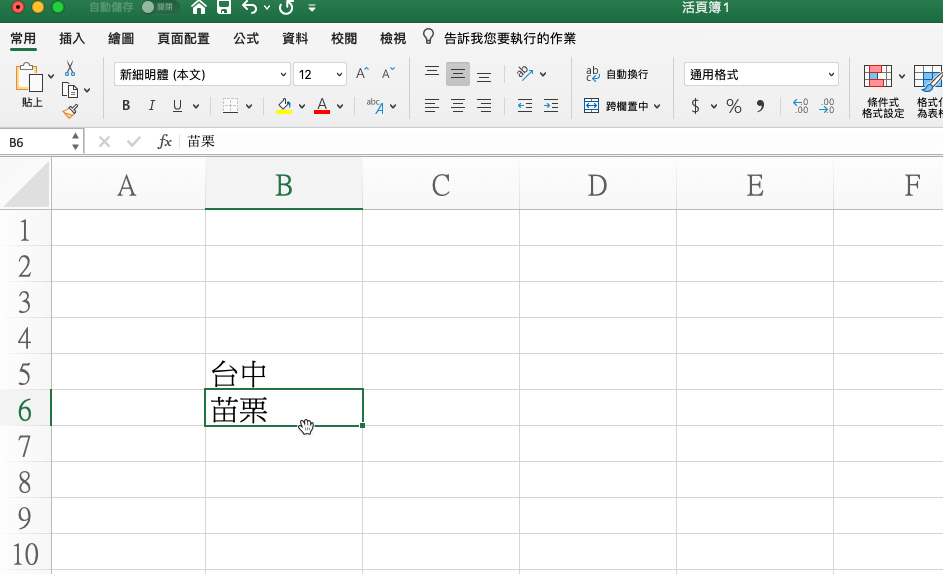Decrease decimal places

pos(827,106)
